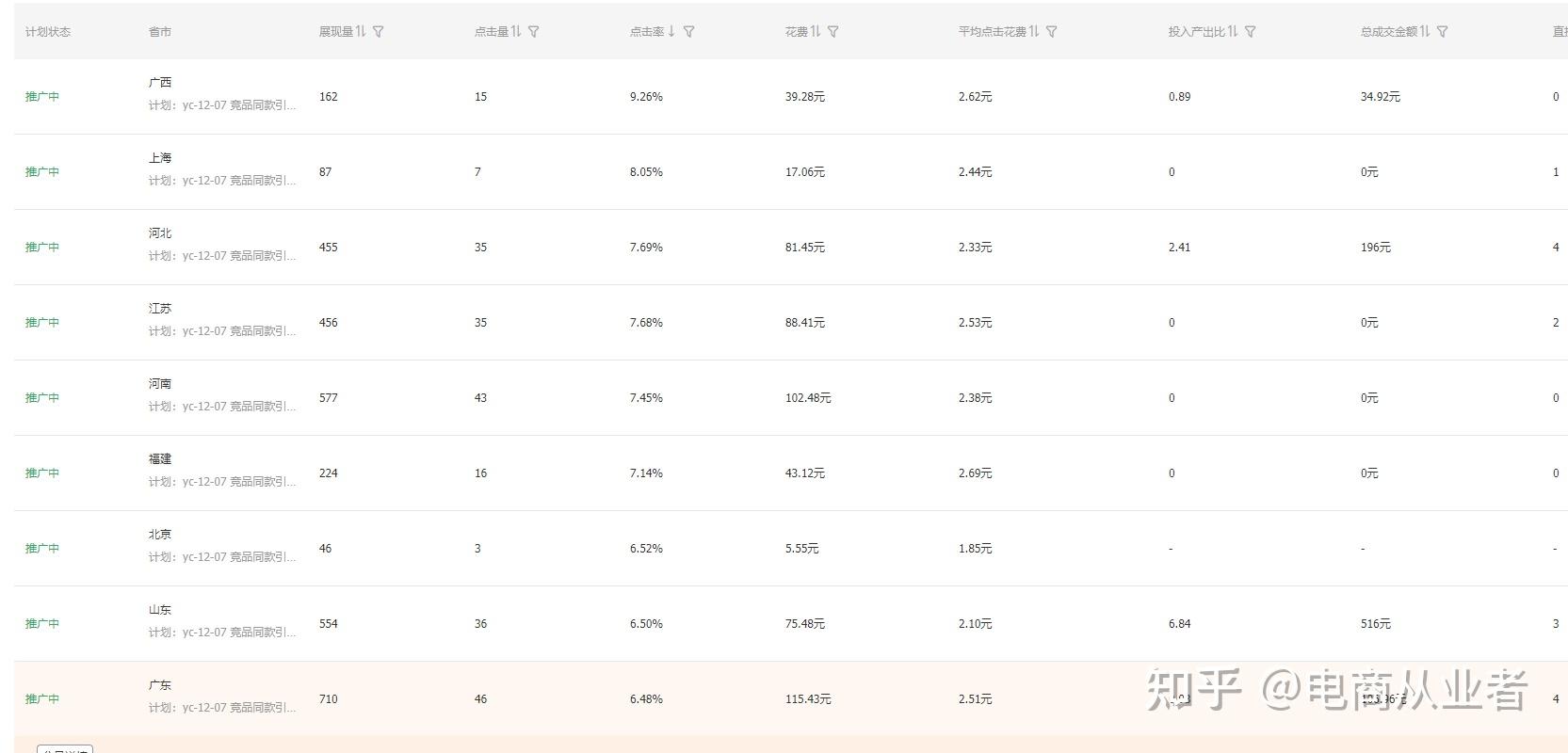1568x753 pixels.
Task: Click the 推广中 status in 河北 row
Action: coord(42,248)
